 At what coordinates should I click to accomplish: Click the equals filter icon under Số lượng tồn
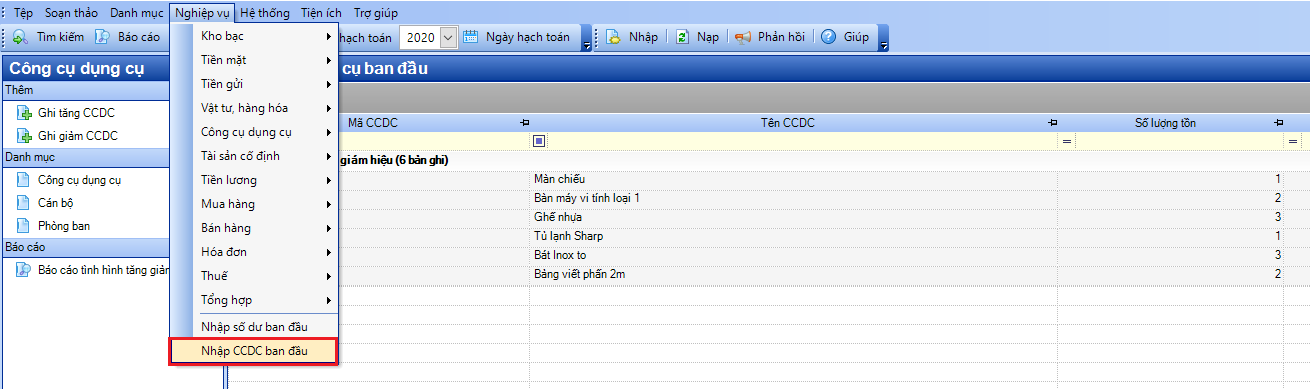(1067, 141)
